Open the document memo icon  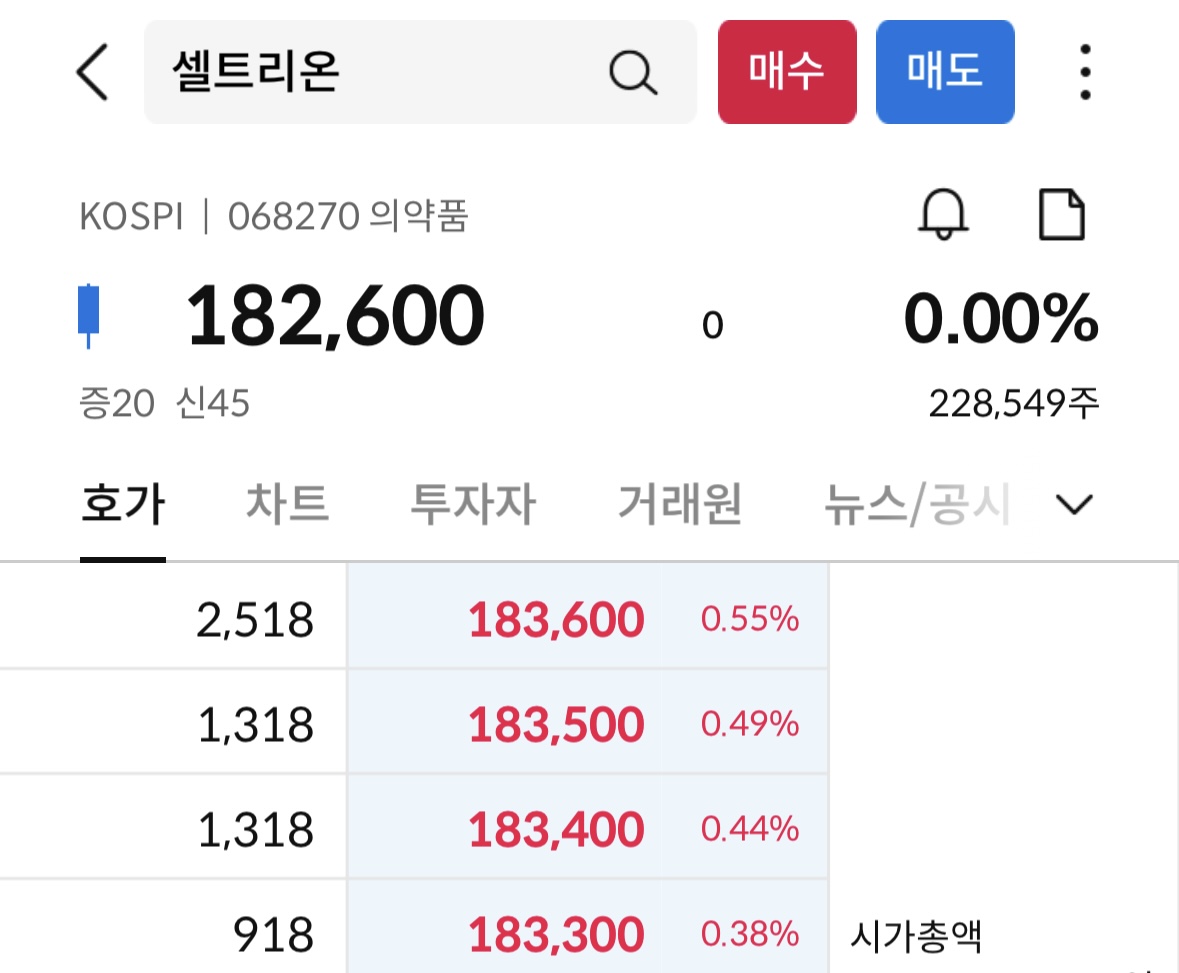pyautogui.click(x=1061, y=214)
